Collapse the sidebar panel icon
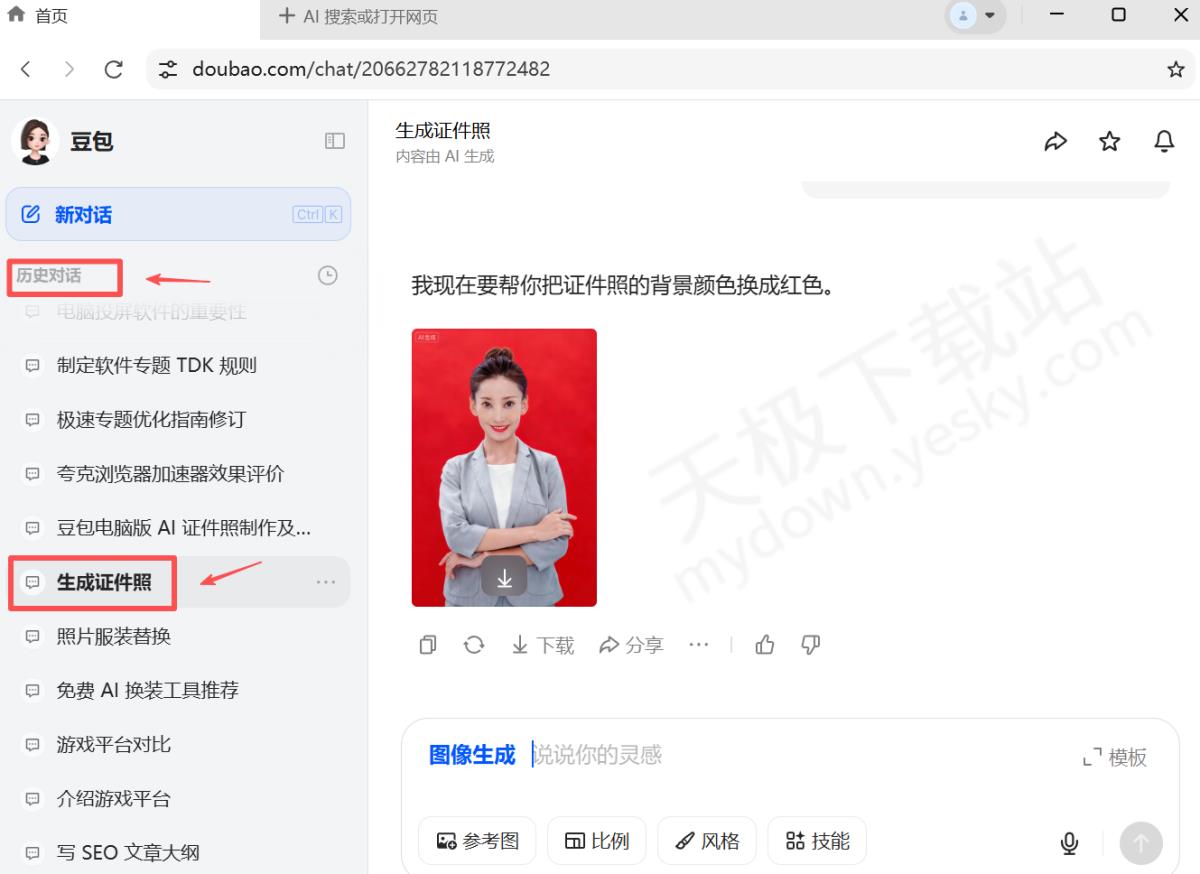Screen dimensions: 1200x874 (x=335, y=142)
